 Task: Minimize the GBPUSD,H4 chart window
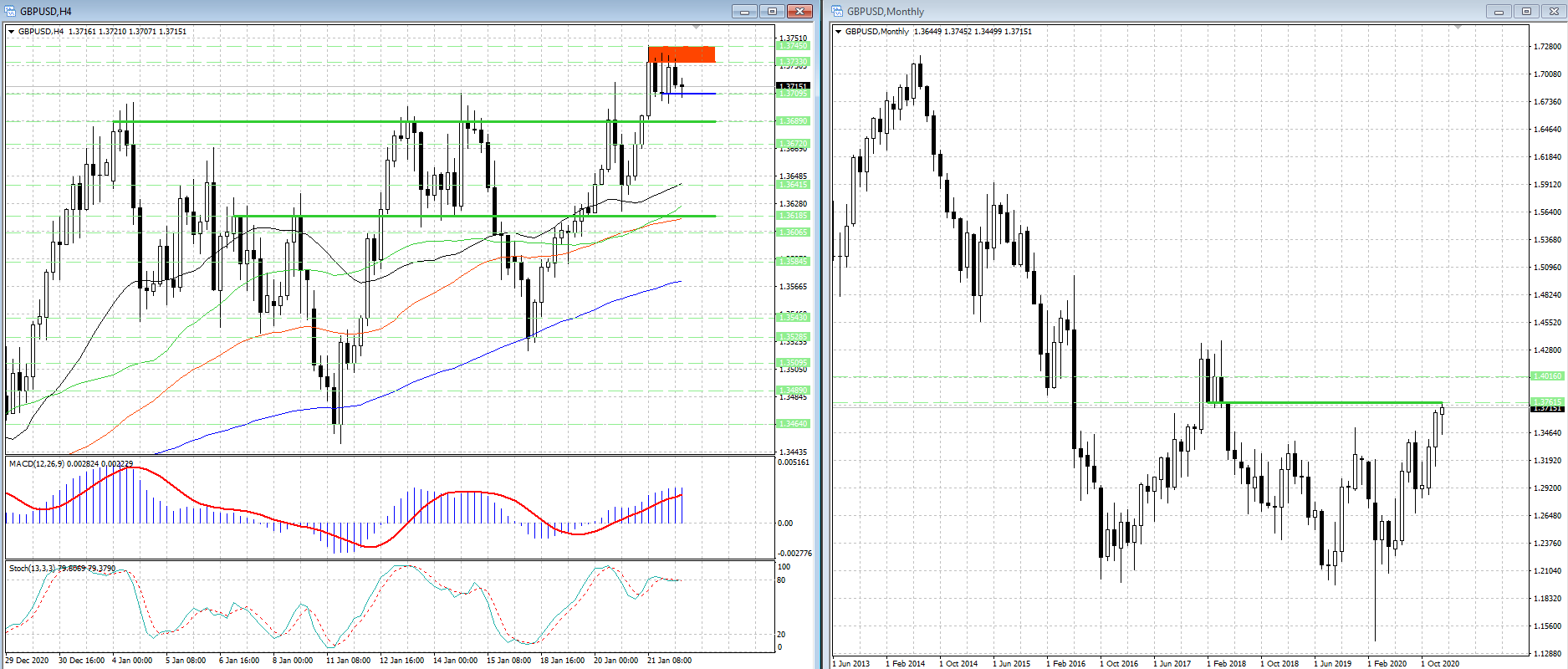pyautogui.click(x=743, y=11)
